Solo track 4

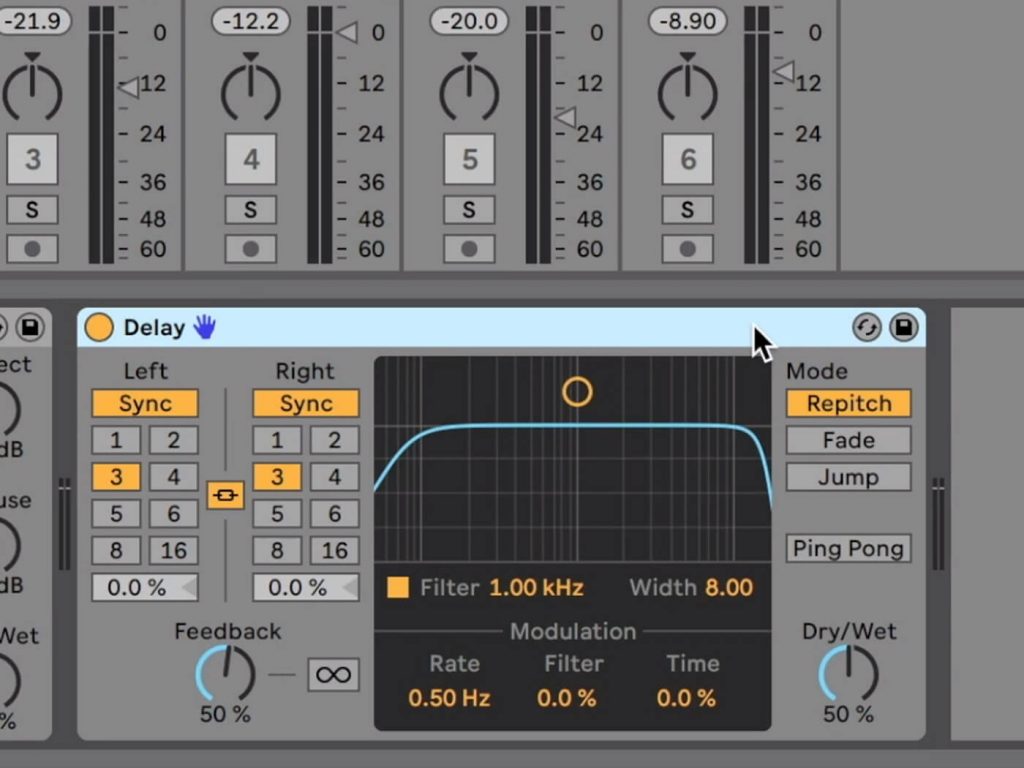[251, 210]
